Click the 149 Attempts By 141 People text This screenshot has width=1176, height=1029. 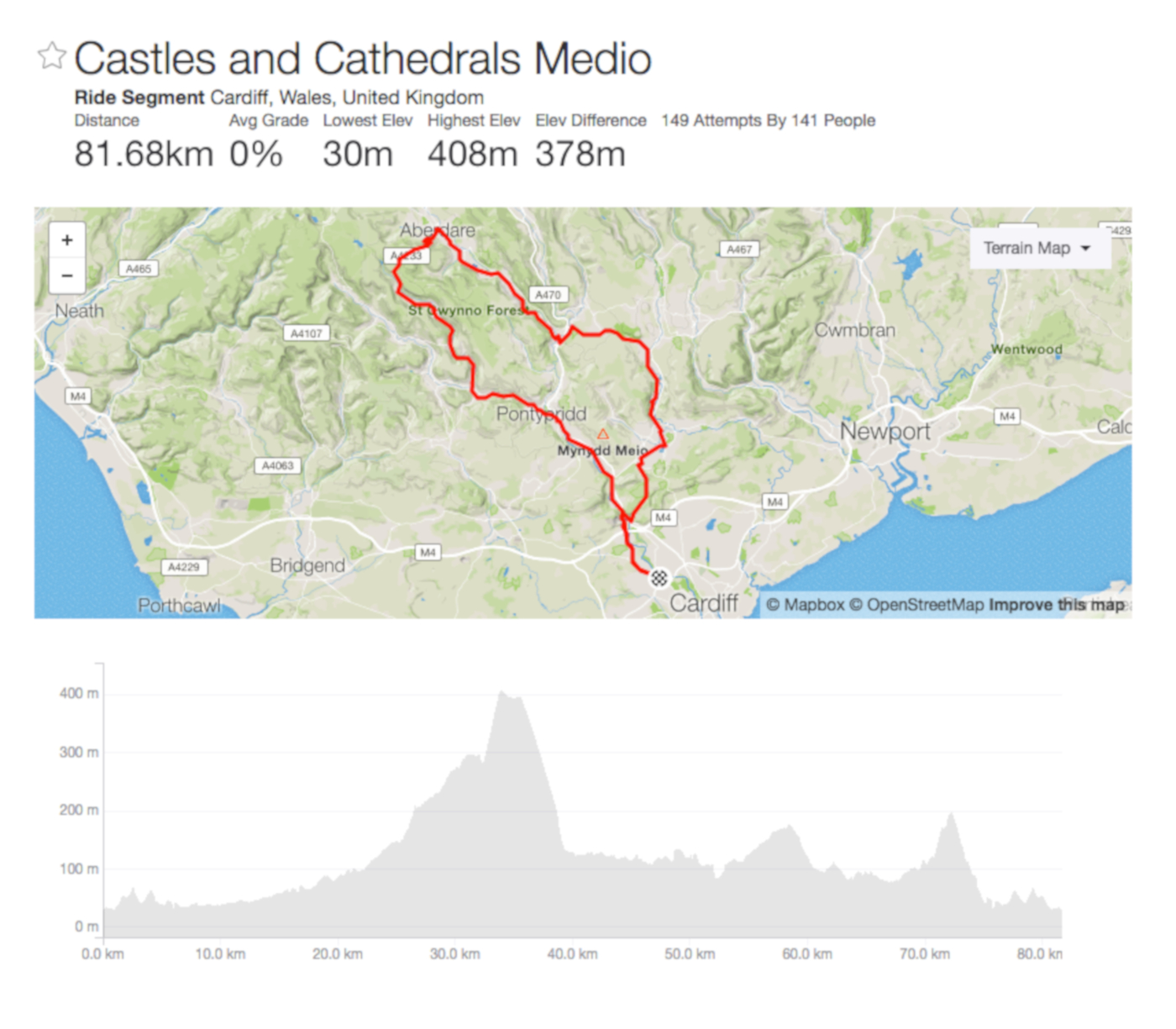coord(768,121)
